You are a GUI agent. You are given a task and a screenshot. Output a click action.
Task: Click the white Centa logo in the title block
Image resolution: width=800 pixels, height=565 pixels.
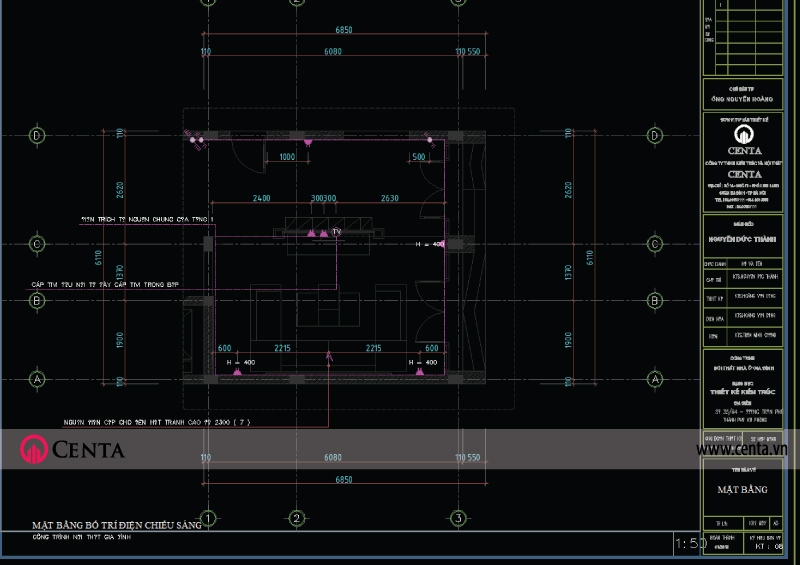(x=743, y=136)
